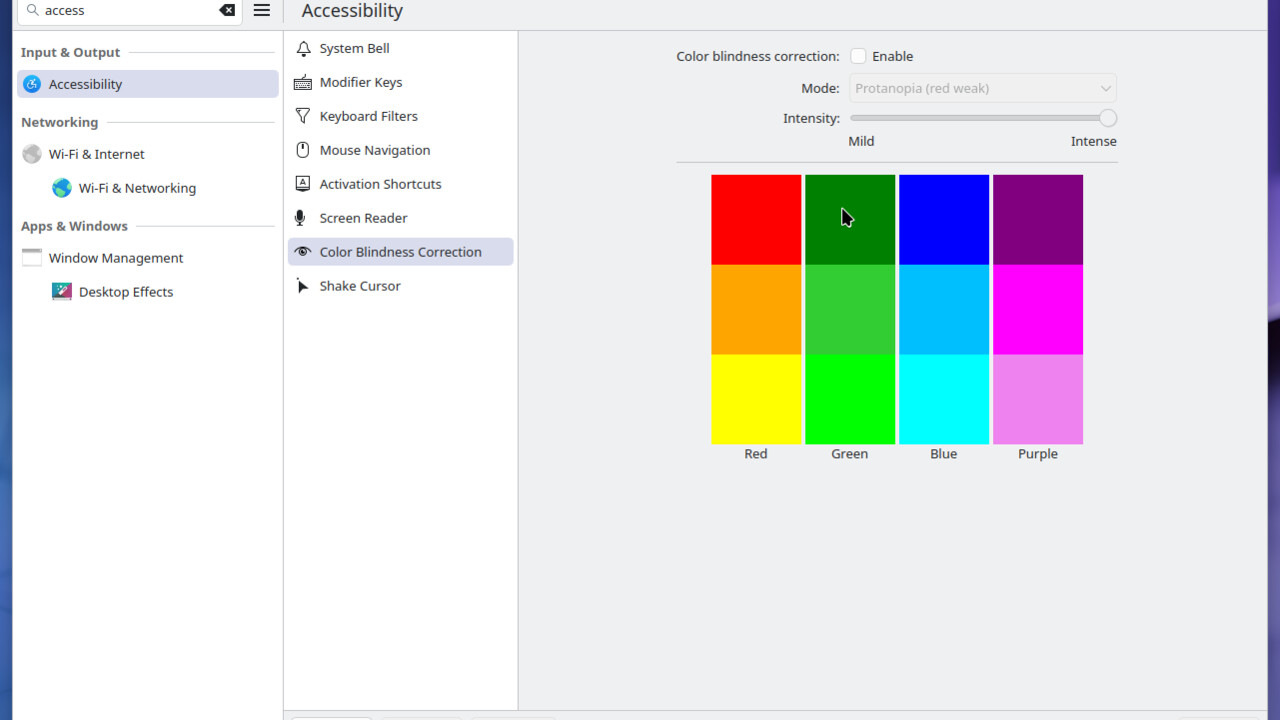Click the Screen Reader microphone icon

[300, 218]
